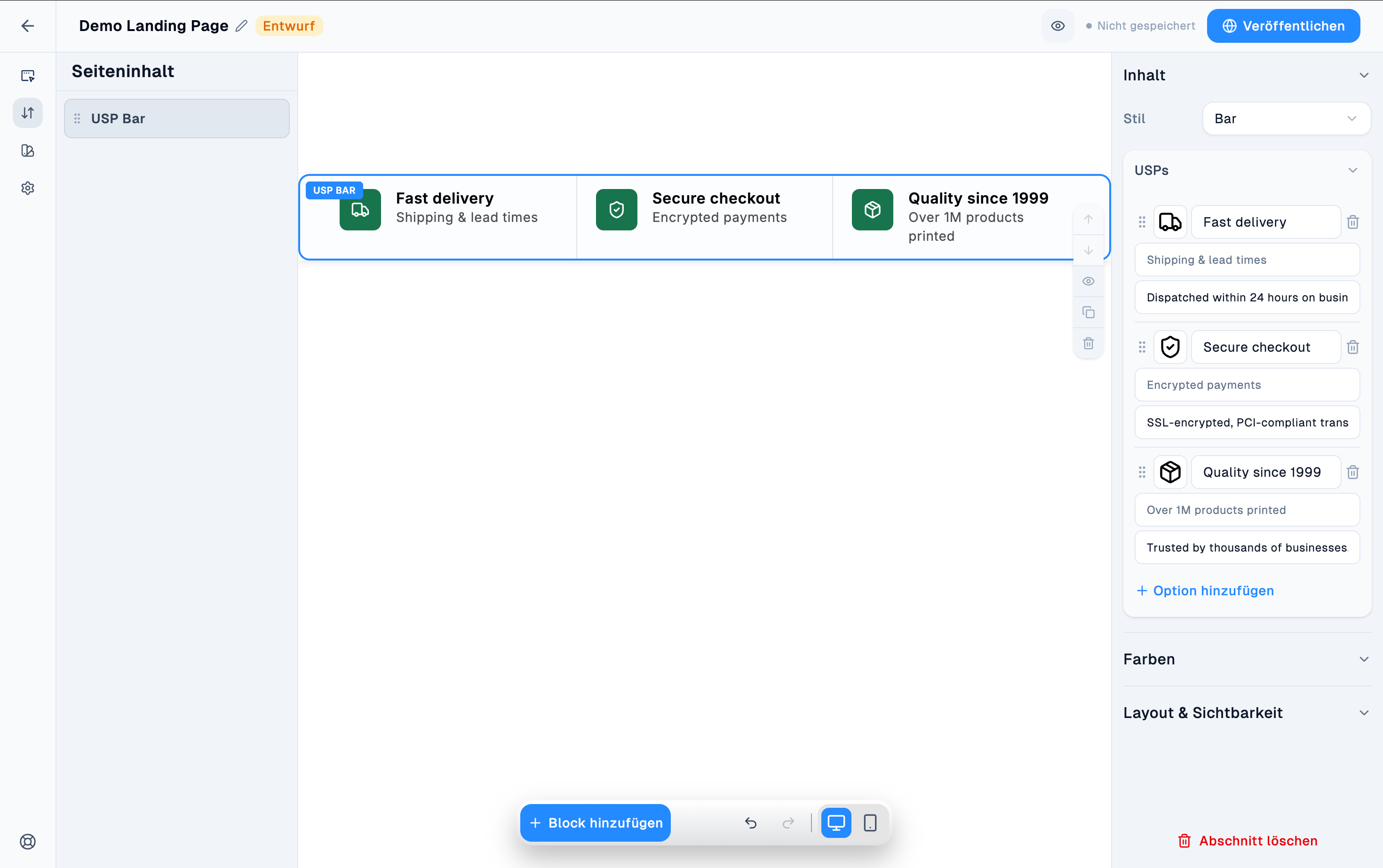Open the Stil dropdown showing Bar

coord(1286,118)
